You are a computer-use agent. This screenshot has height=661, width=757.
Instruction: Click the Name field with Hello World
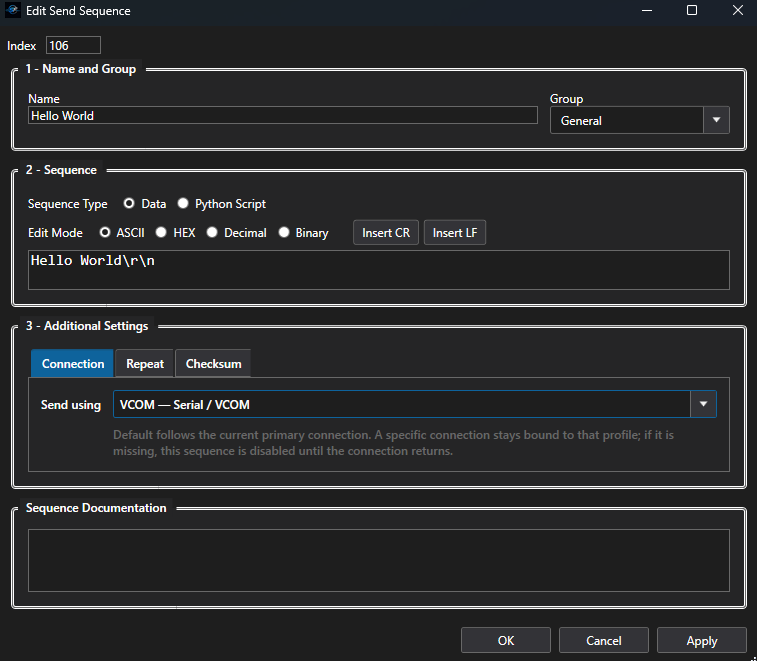(x=282, y=115)
